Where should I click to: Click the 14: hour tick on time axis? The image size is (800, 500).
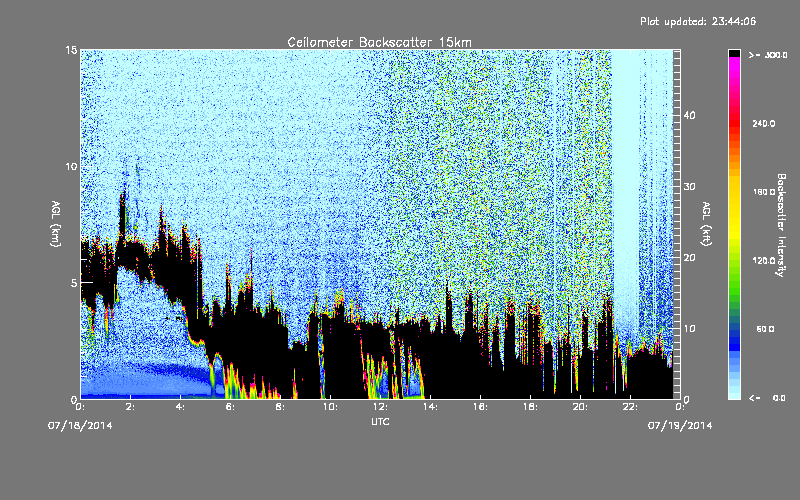[x=430, y=407]
